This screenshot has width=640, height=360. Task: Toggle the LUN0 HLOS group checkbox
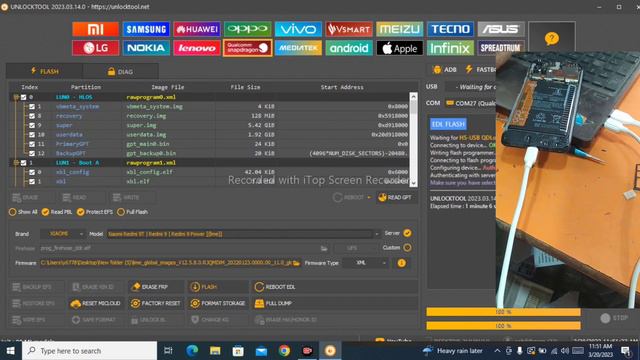click(24, 97)
